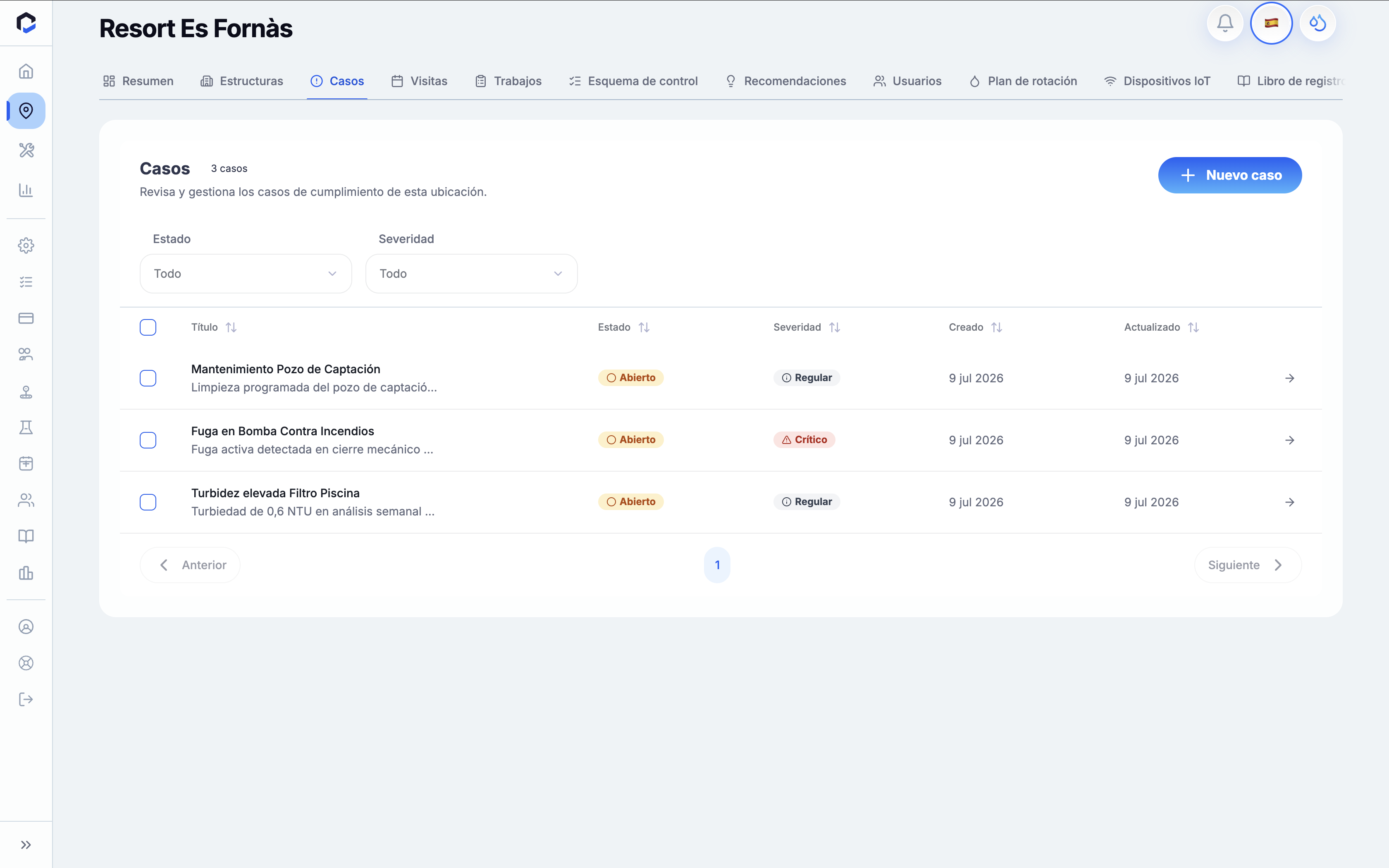
Task: Click Regular badge in Mantenimiento Pozo row
Action: (807, 378)
